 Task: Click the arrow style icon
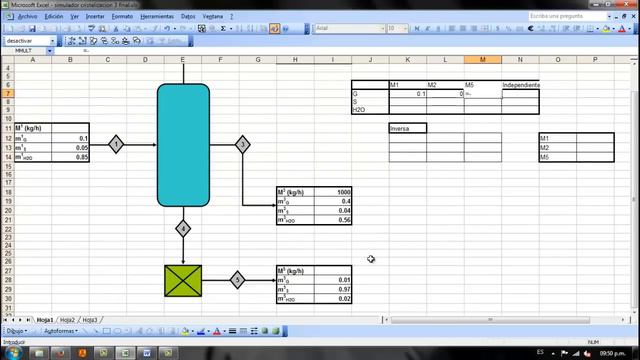click(x=254, y=331)
